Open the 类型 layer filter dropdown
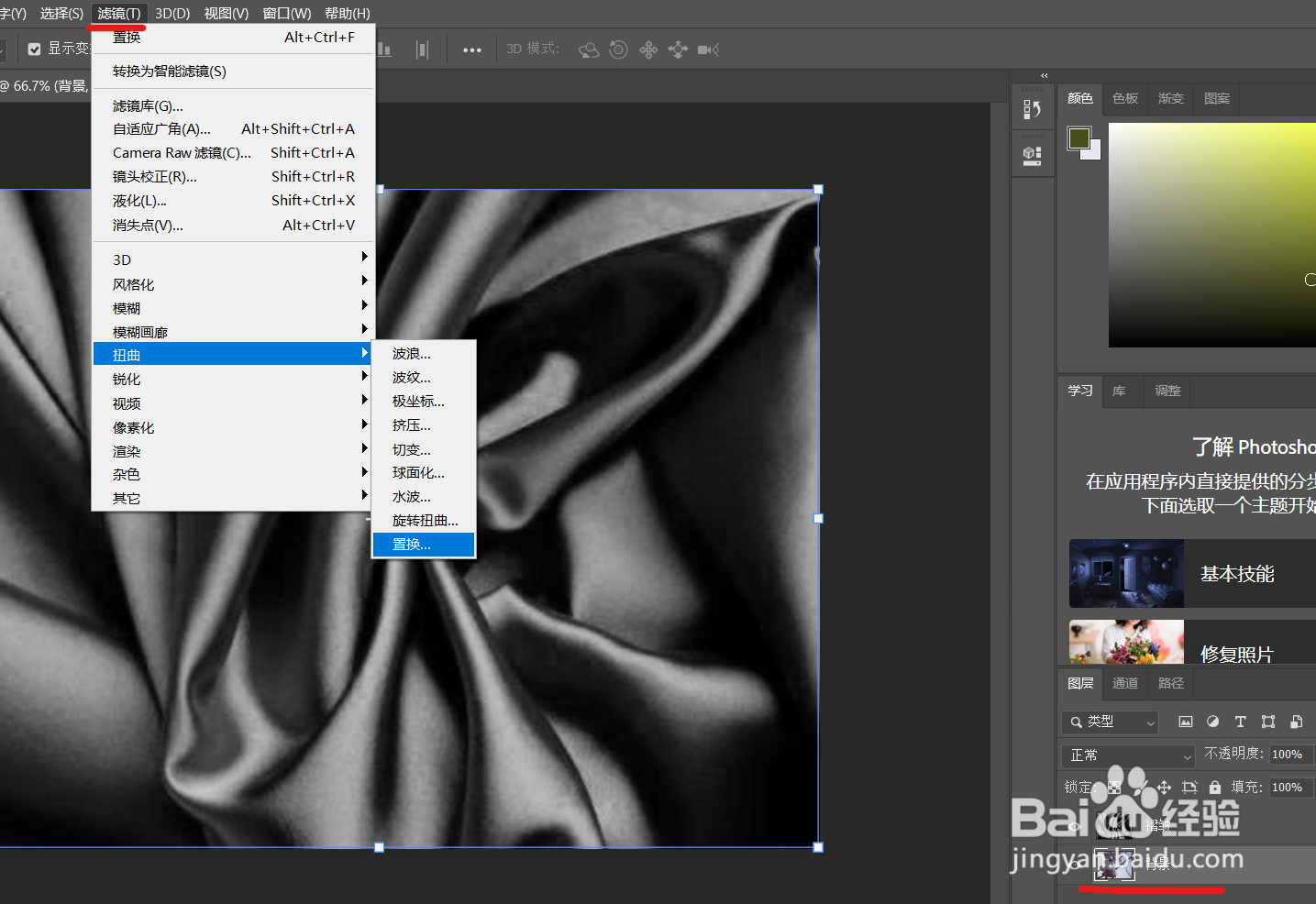 click(1111, 722)
